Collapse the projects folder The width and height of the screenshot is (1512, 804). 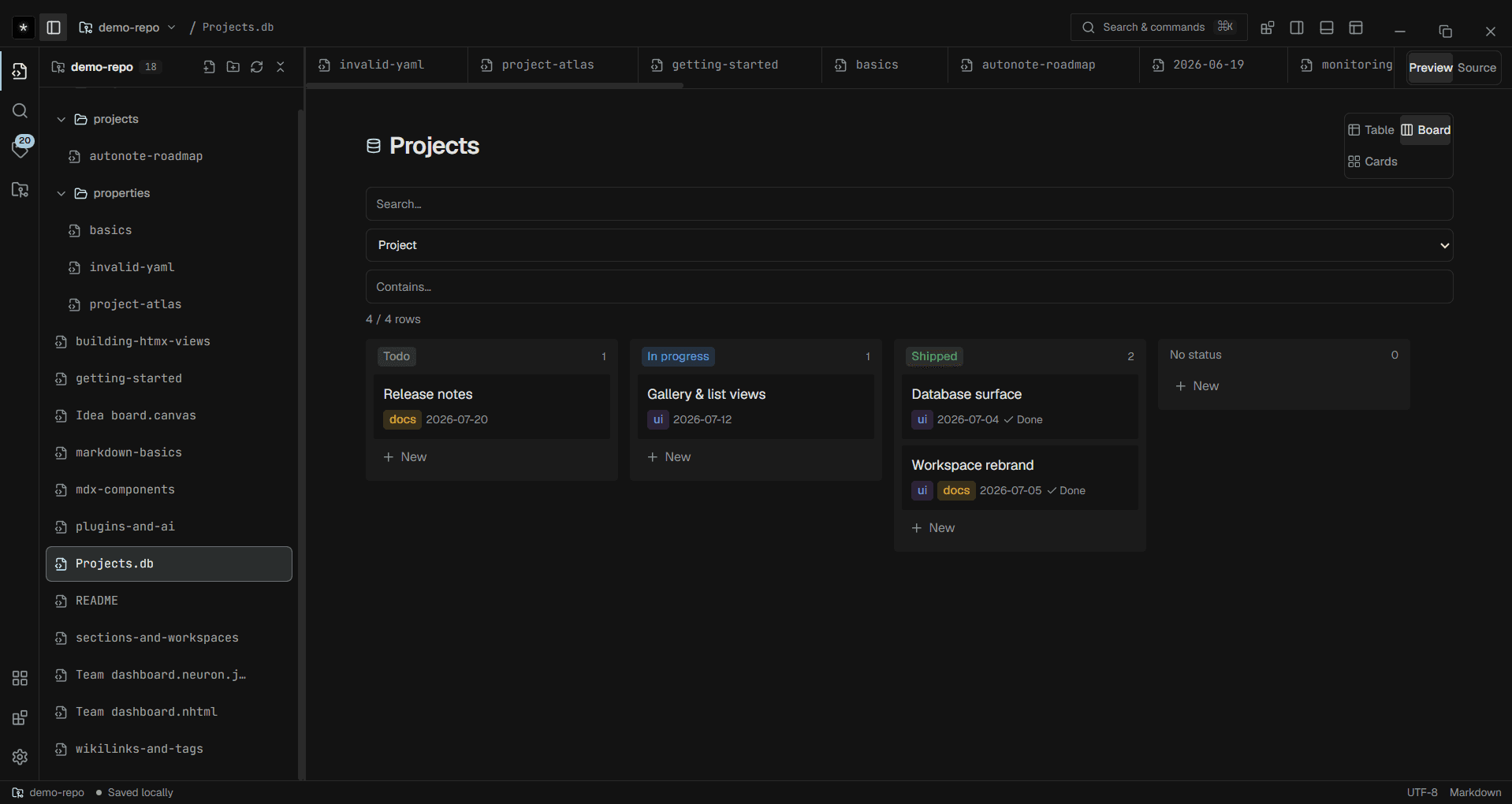[x=61, y=120]
